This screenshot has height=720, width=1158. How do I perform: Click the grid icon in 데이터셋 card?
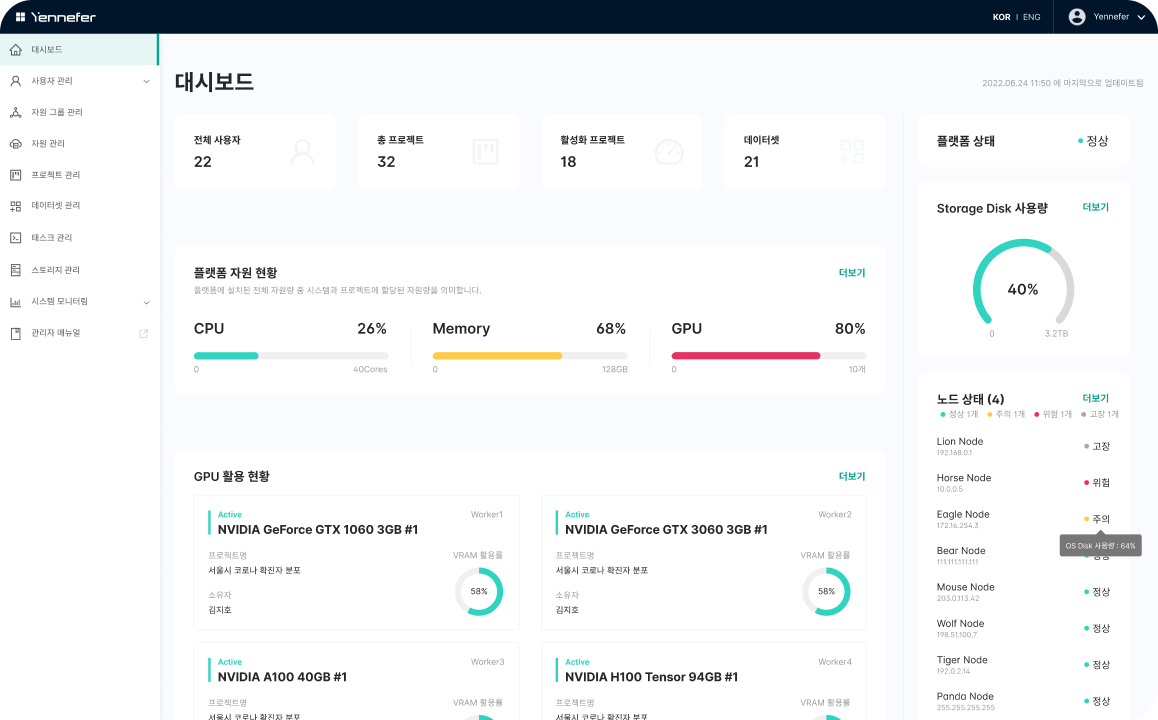[x=852, y=152]
